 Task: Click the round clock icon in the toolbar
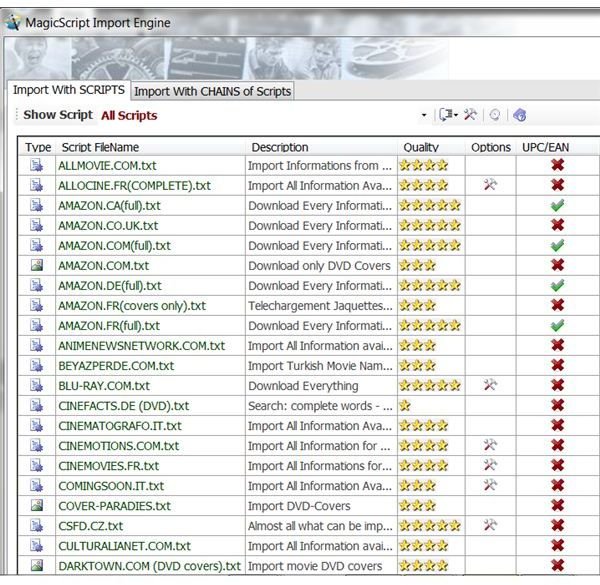(x=495, y=115)
